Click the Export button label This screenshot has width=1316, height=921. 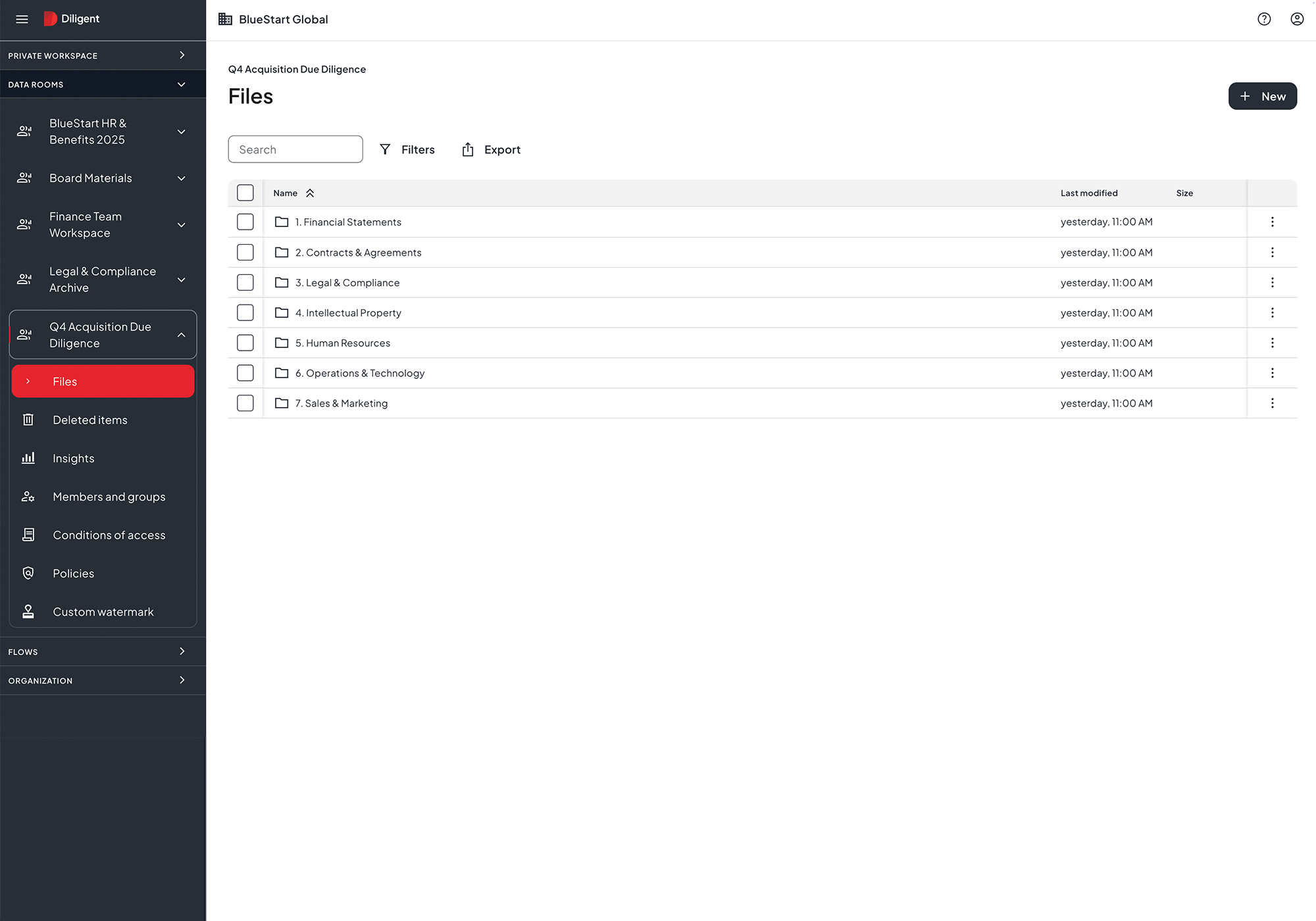click(502, 149)
